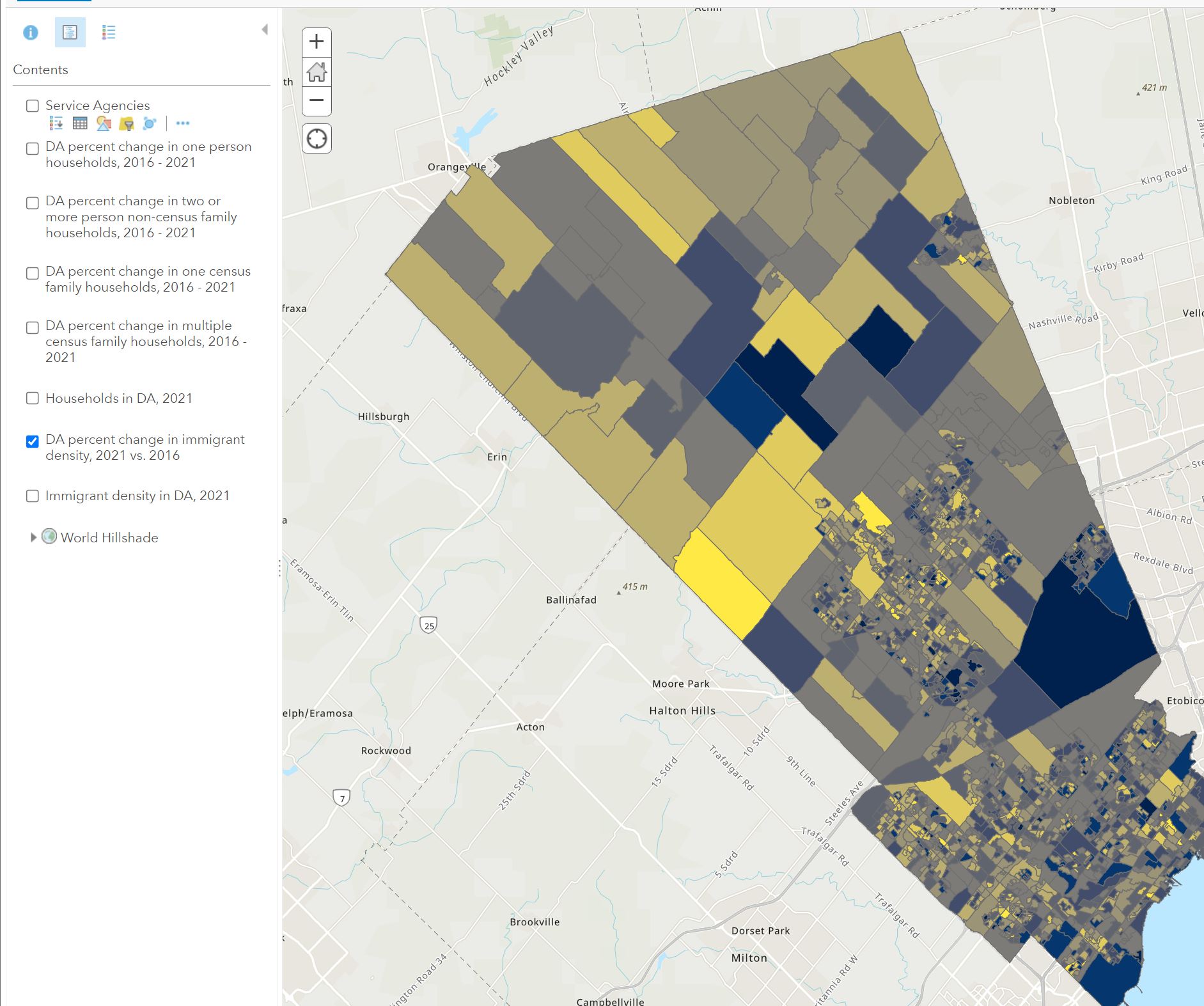Screen dimensions: 1204x1006
Task: Open the change style icon for Service Agencies
Action: [104, 125]
